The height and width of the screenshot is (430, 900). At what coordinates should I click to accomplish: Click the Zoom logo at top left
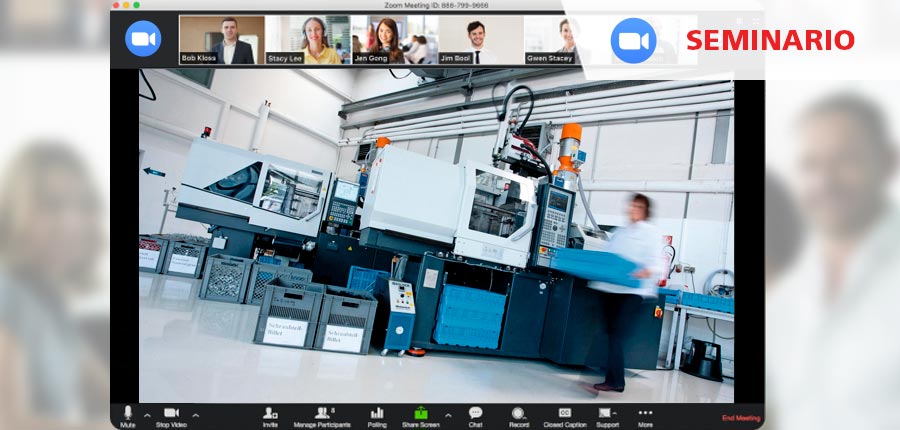pos(143,38)
